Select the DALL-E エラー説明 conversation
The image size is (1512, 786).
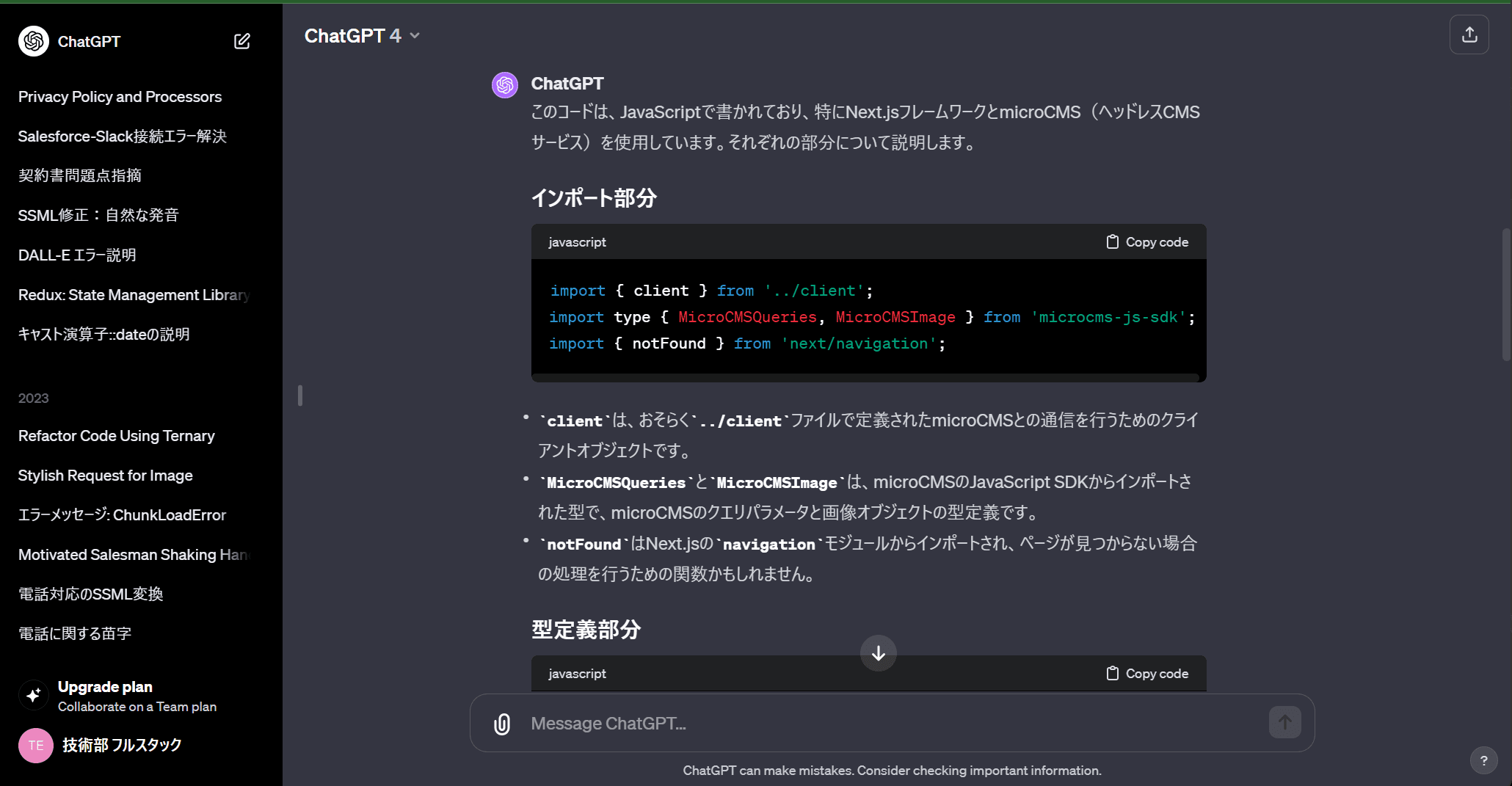coord(77,255)
